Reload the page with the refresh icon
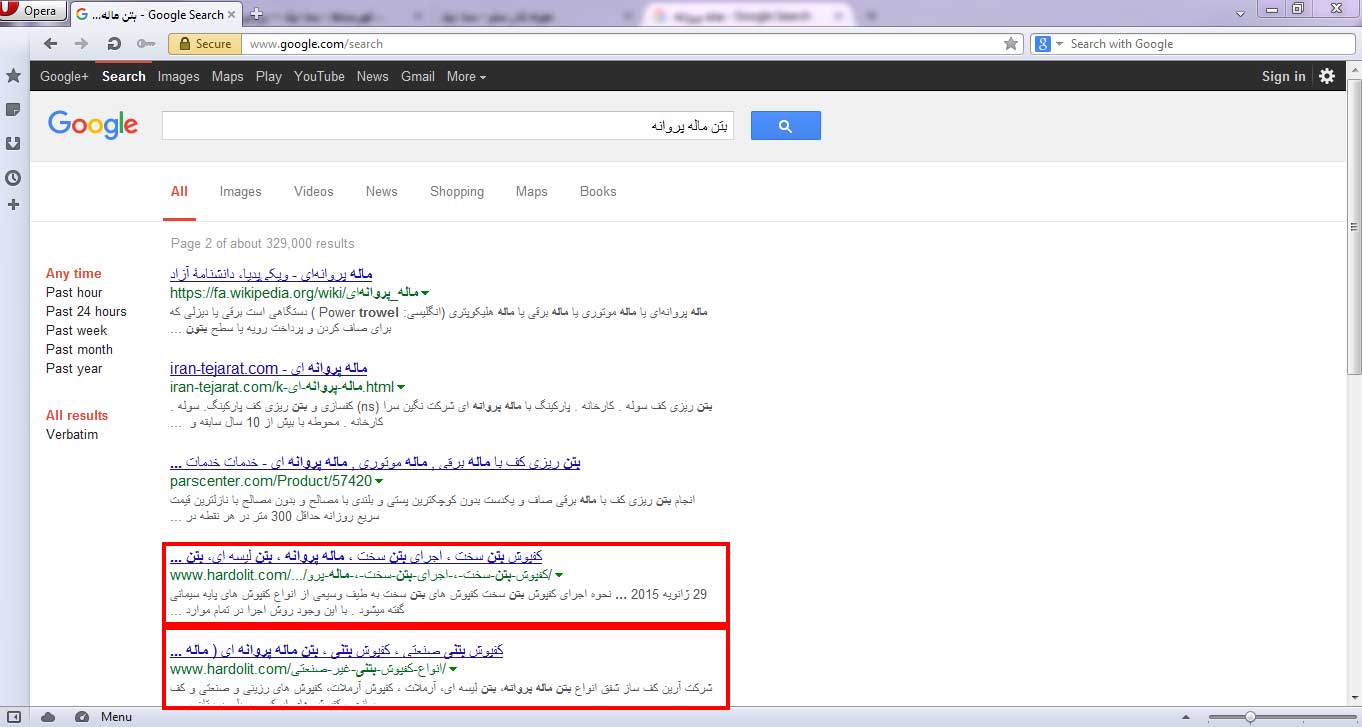This screenshot has height=727, width=1362. [x=113, y=44]
